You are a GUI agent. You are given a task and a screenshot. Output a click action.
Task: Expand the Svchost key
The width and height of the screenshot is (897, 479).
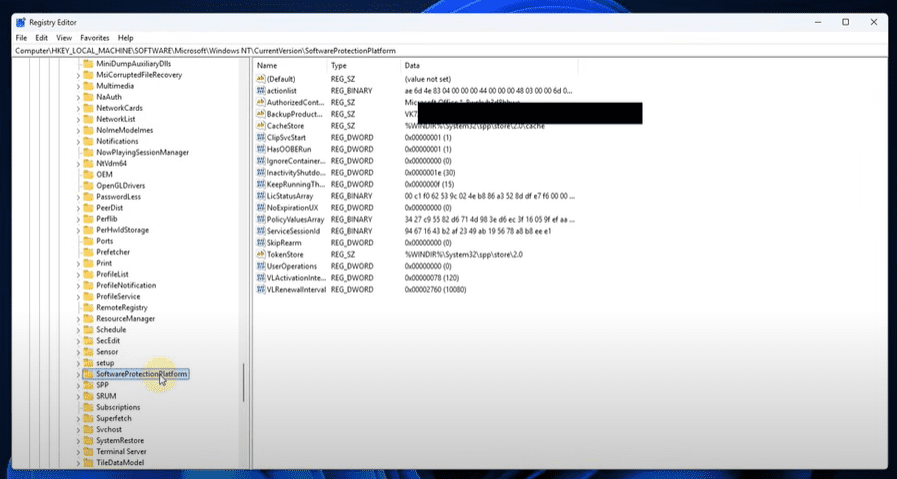[x=78, y=430]
